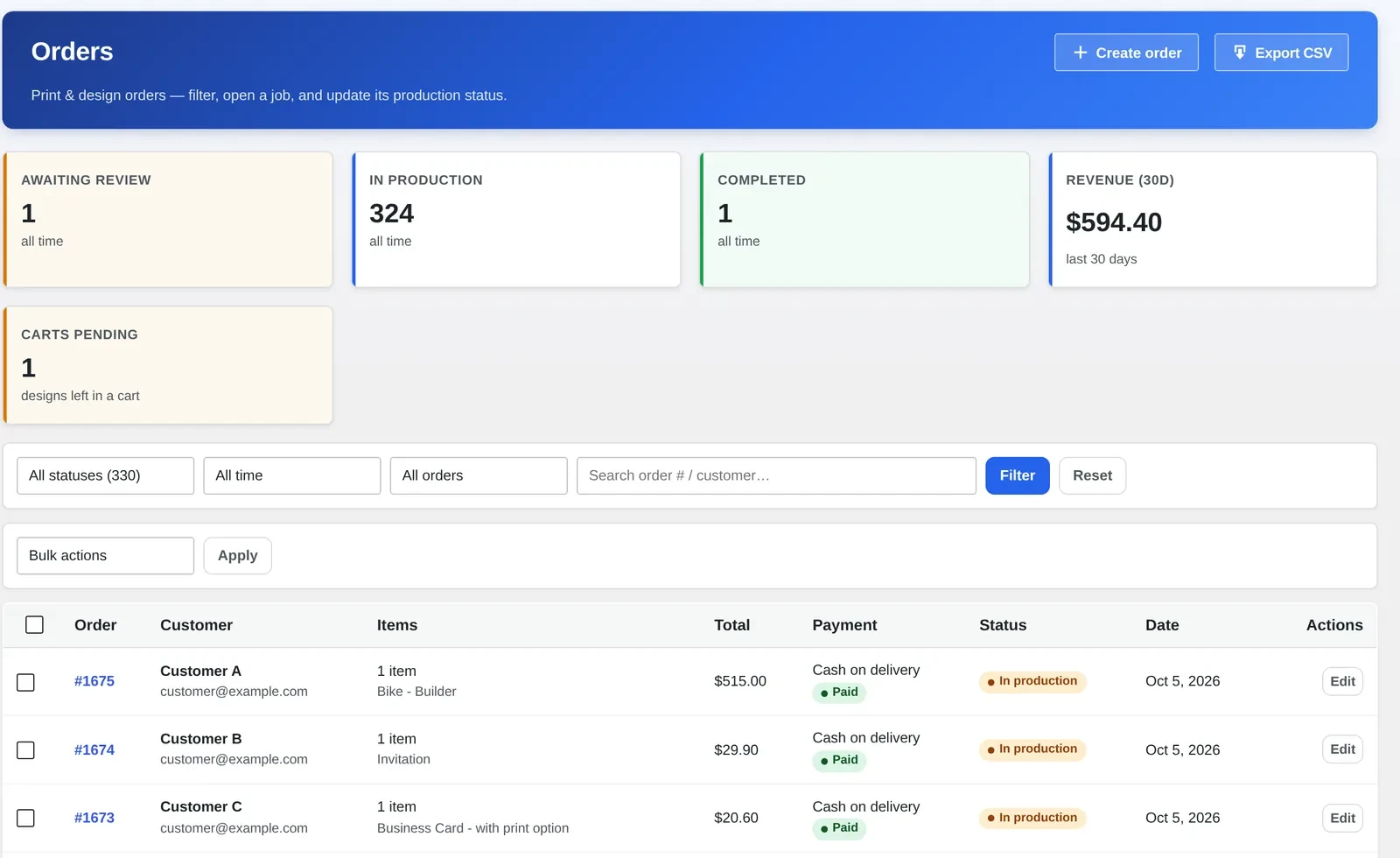The image size is (1400, 858).
Task: Click the Payment column header
Action: tap(844, 625)
